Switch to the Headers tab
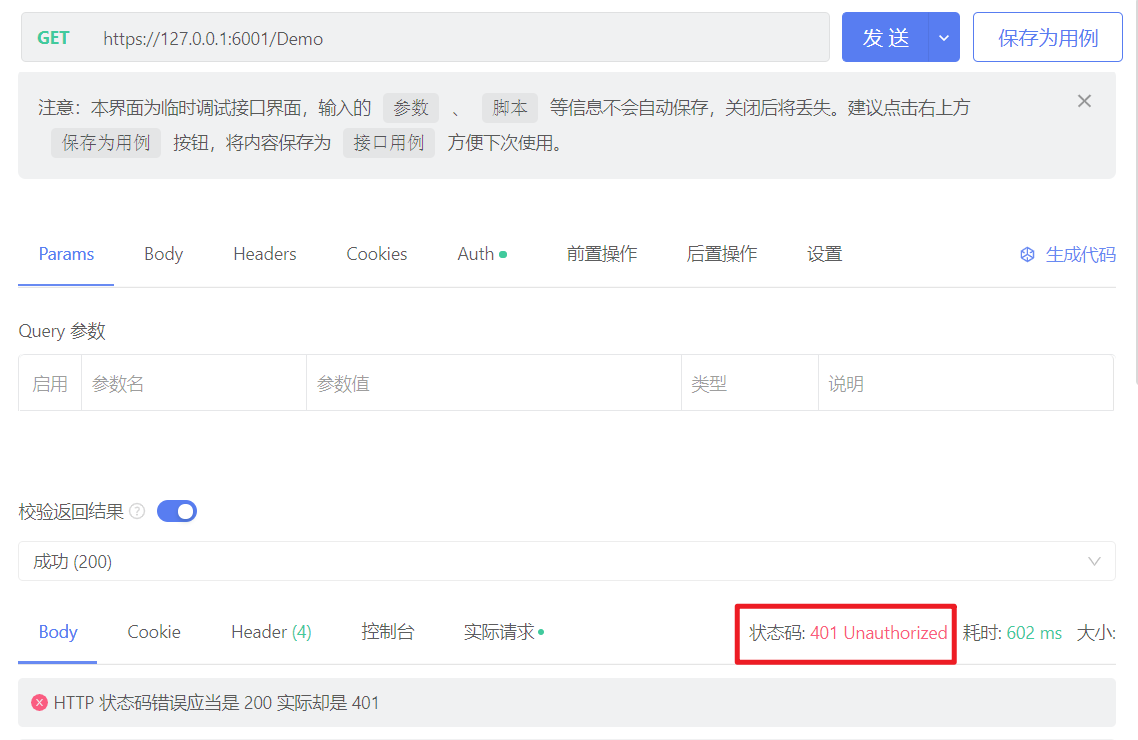 pos(264,254)
